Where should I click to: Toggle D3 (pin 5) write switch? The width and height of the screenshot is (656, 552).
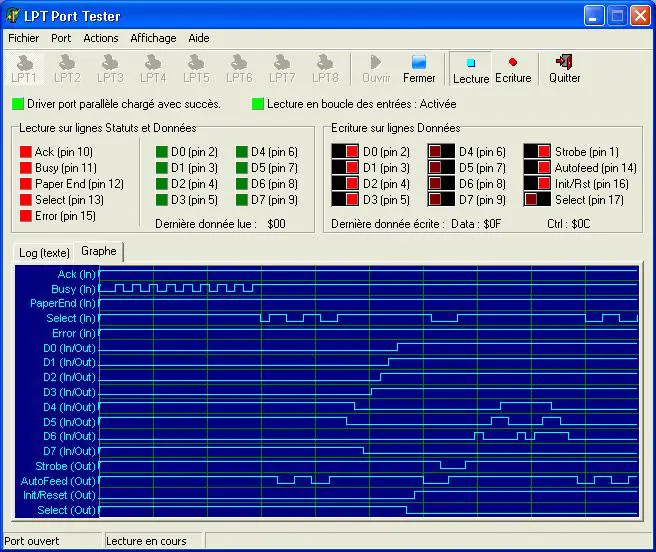point(345,199)
